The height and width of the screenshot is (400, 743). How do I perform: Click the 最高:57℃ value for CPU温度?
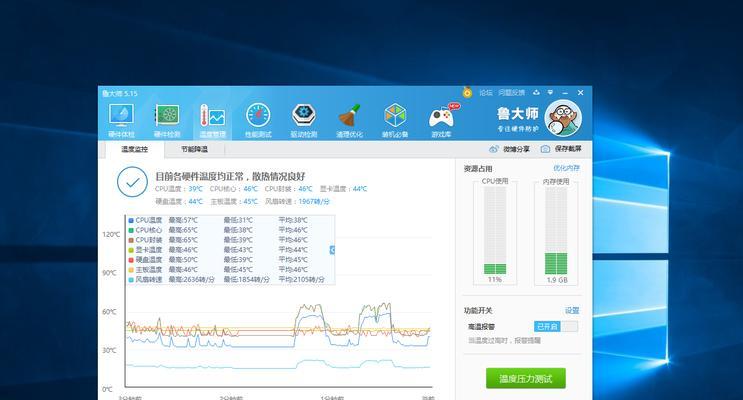click(183, 220)
